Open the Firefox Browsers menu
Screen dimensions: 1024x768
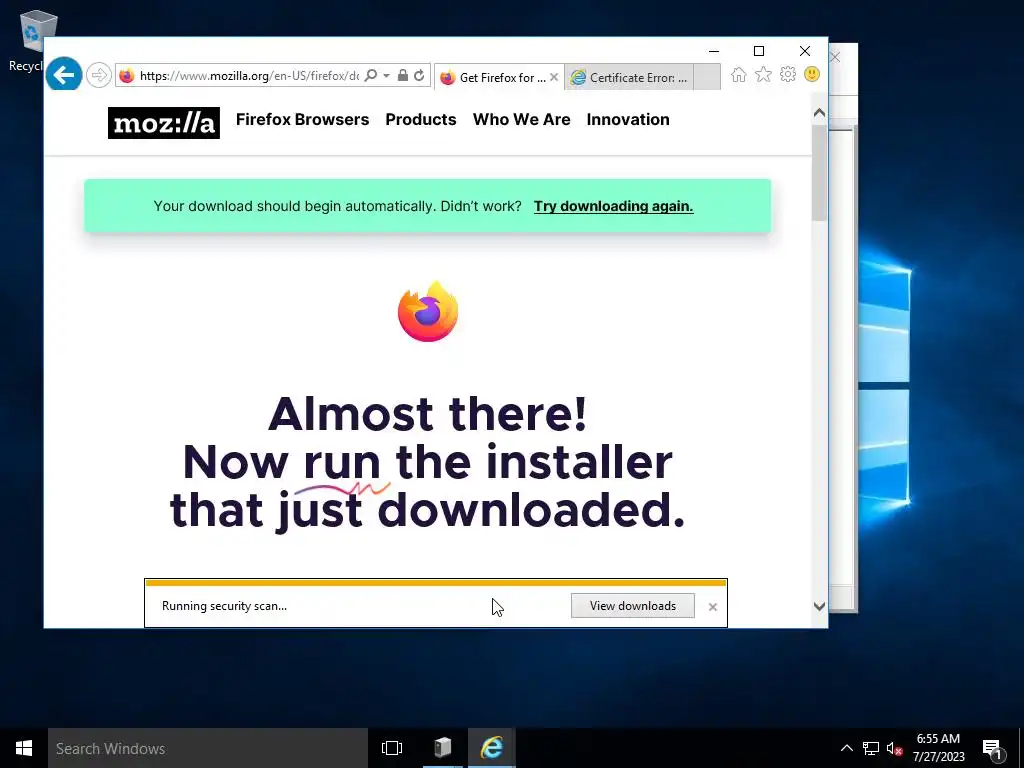(302, 120)
